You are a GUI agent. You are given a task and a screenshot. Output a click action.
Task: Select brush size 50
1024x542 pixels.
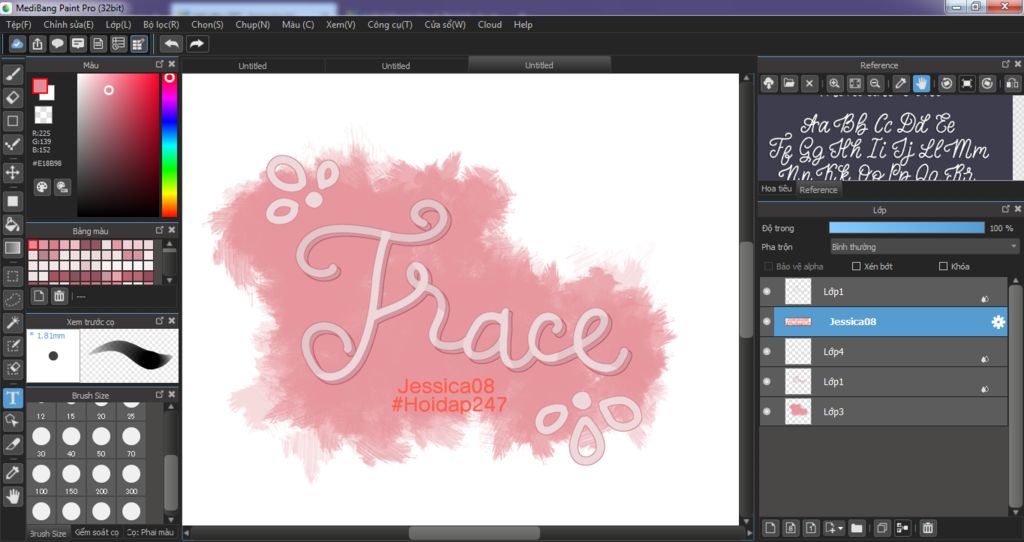pyautogui.click(x=101, y=440)
